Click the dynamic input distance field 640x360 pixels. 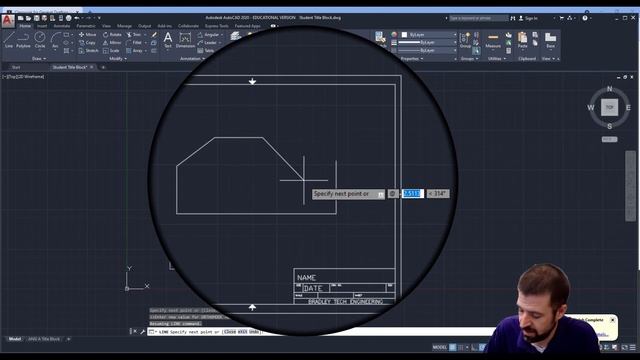412,194
